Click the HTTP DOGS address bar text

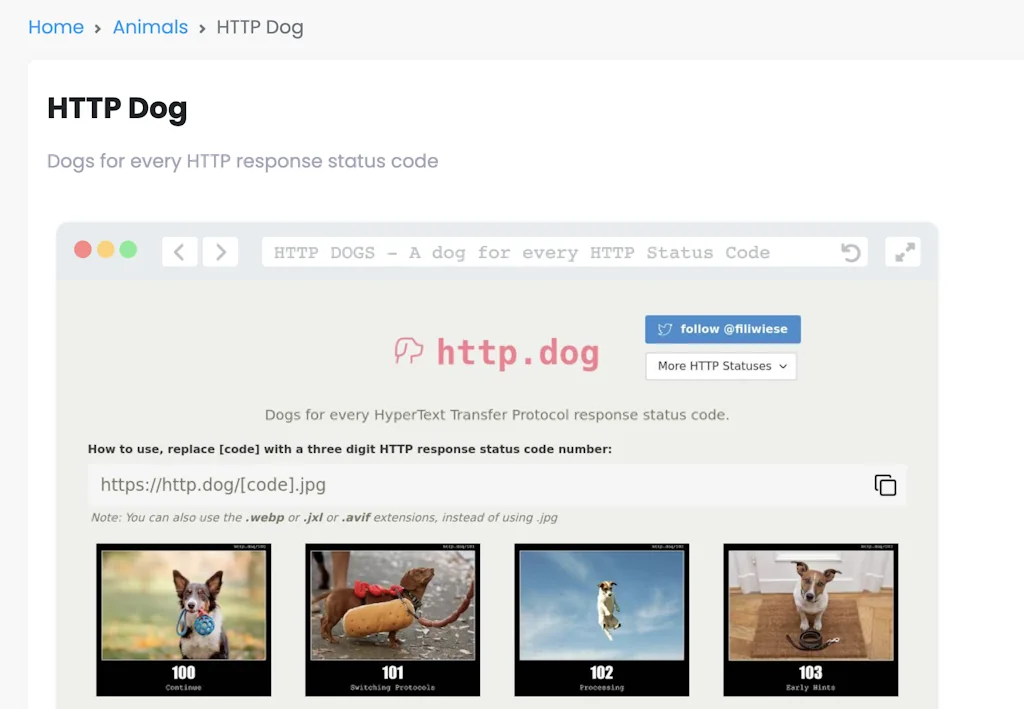[x=521, y=252]
